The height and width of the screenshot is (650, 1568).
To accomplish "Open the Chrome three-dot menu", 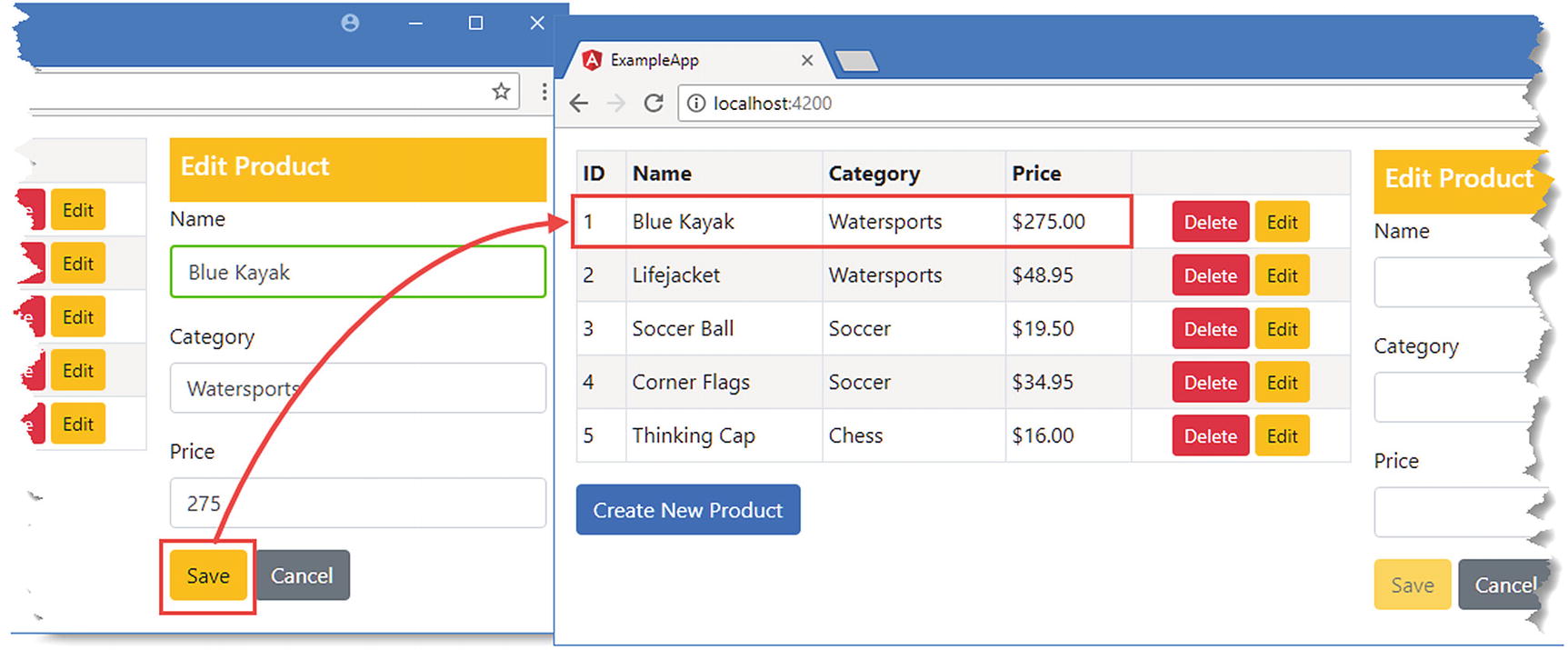I will pos(544,91).
